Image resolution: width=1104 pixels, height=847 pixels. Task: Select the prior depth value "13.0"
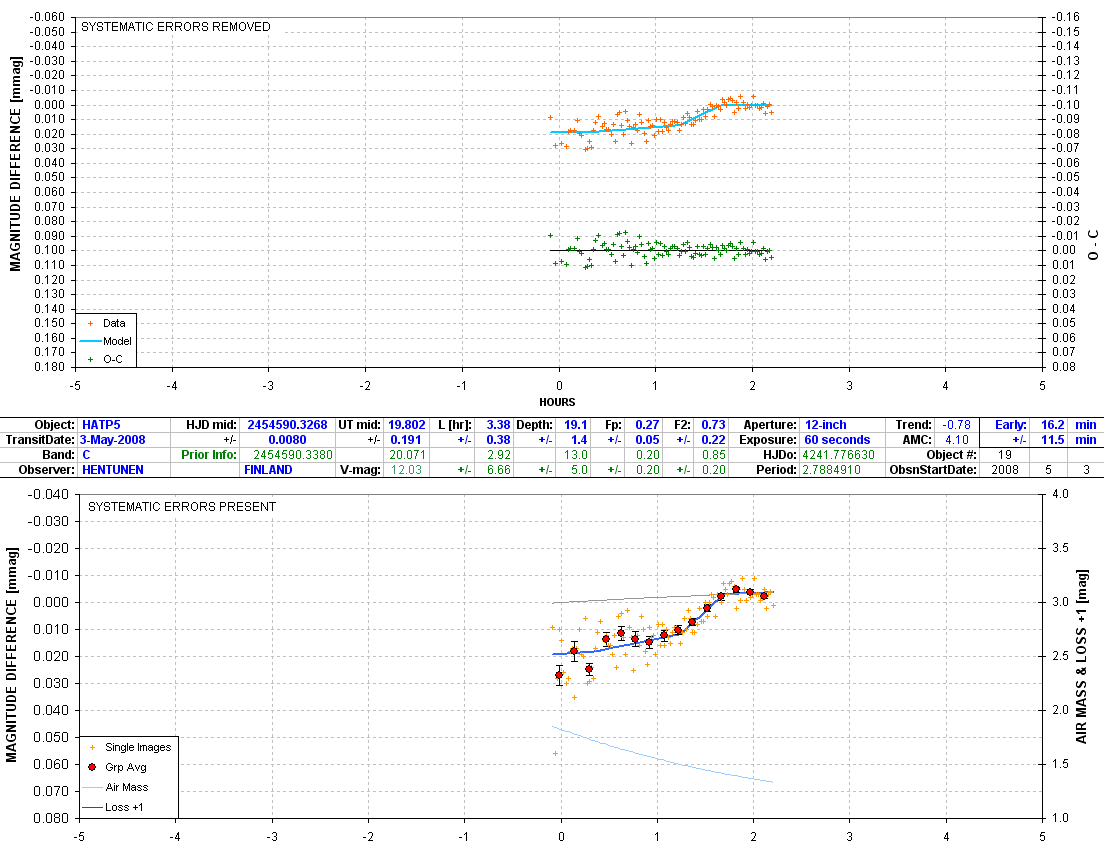[576, 455]
